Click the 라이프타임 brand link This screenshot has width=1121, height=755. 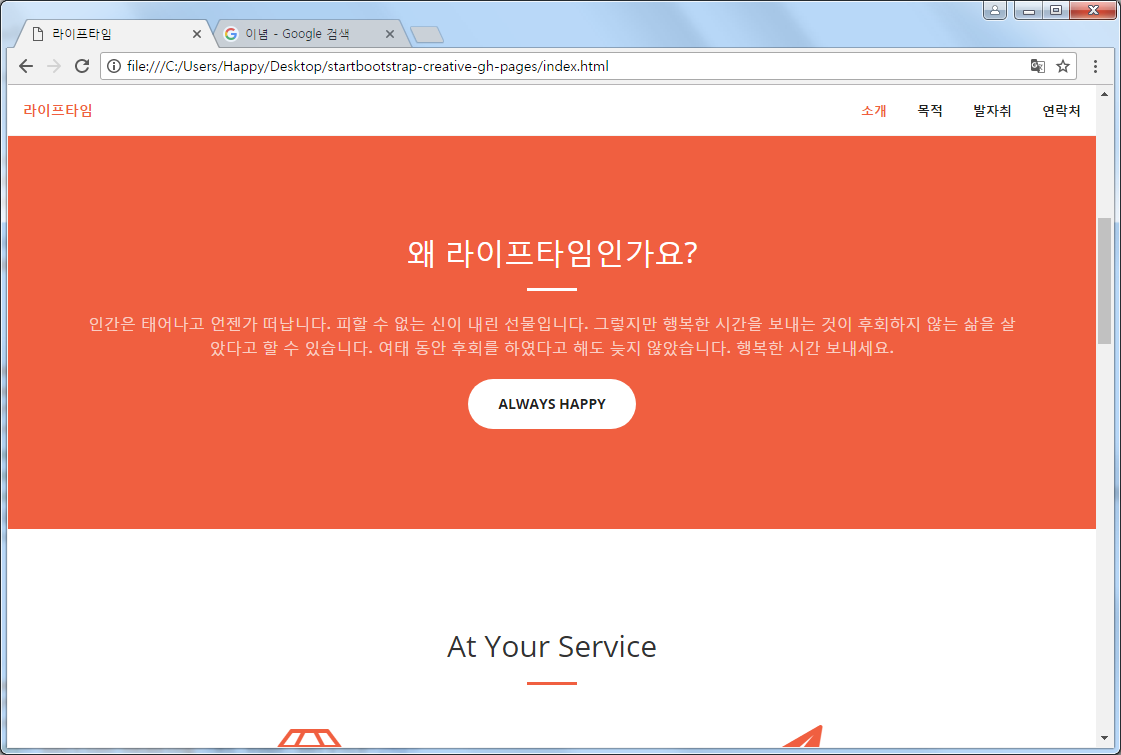(x=58, y=110)
